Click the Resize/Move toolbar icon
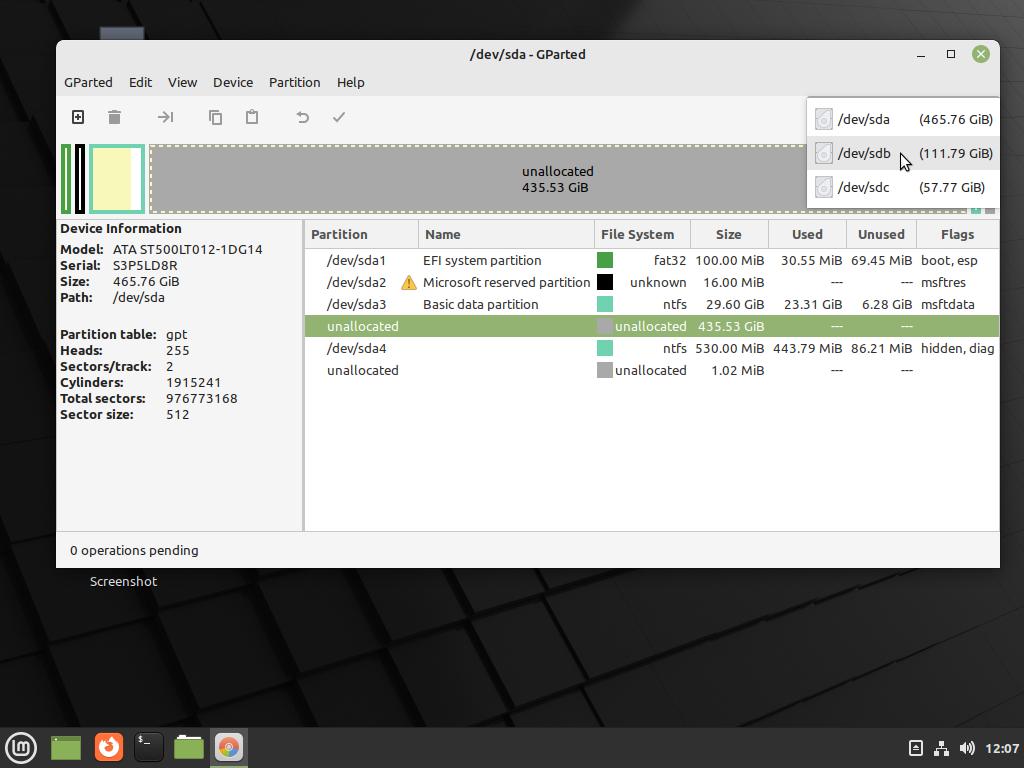The image size is (1024, 768). (x=165, y=117)
